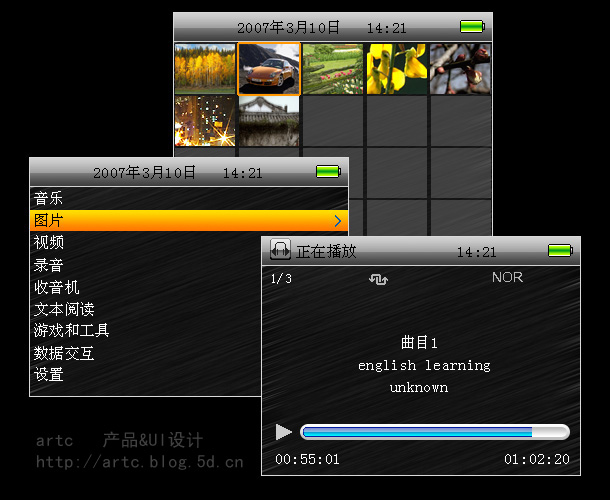Open 设置 at the menu bottom
Viewport: 610px width, 500px height.
coord(145,375)
